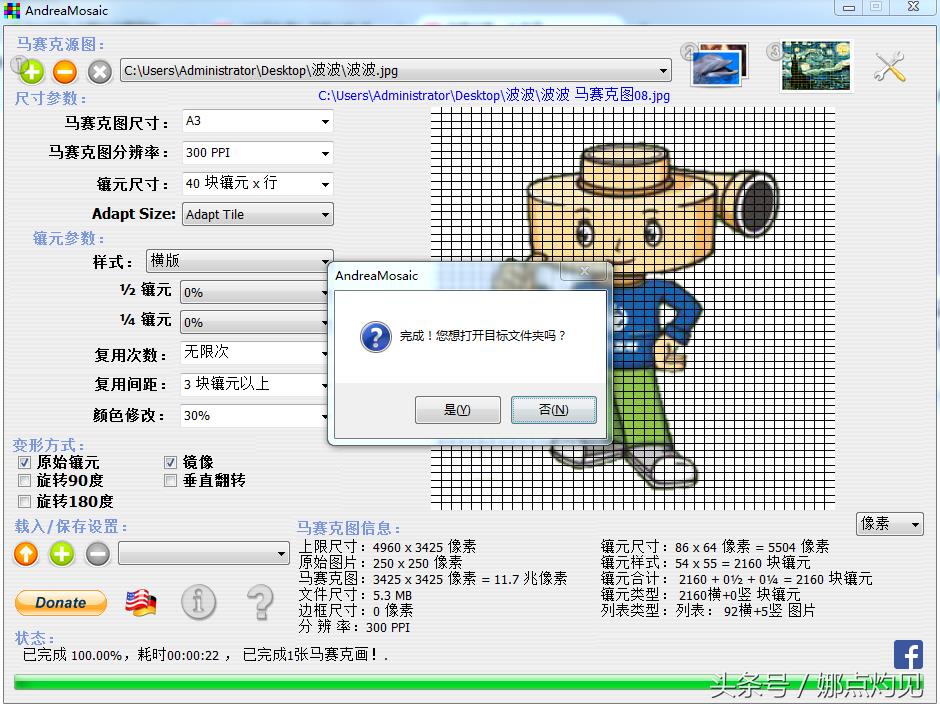Click the orange load settings arrow icon

click(x=26, y=553)
